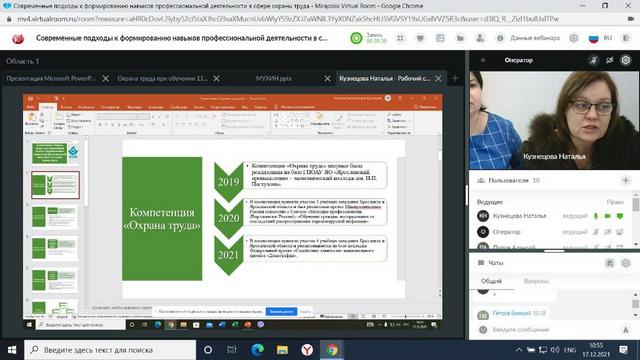Open chat settings gear icon in Чаты

625,263
